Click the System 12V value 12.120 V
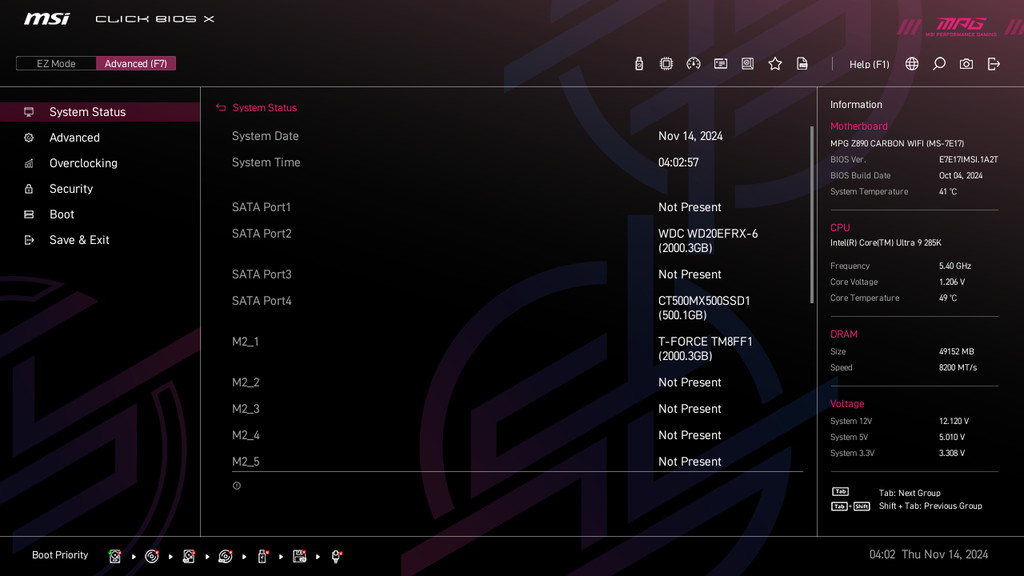 (953, 421)
